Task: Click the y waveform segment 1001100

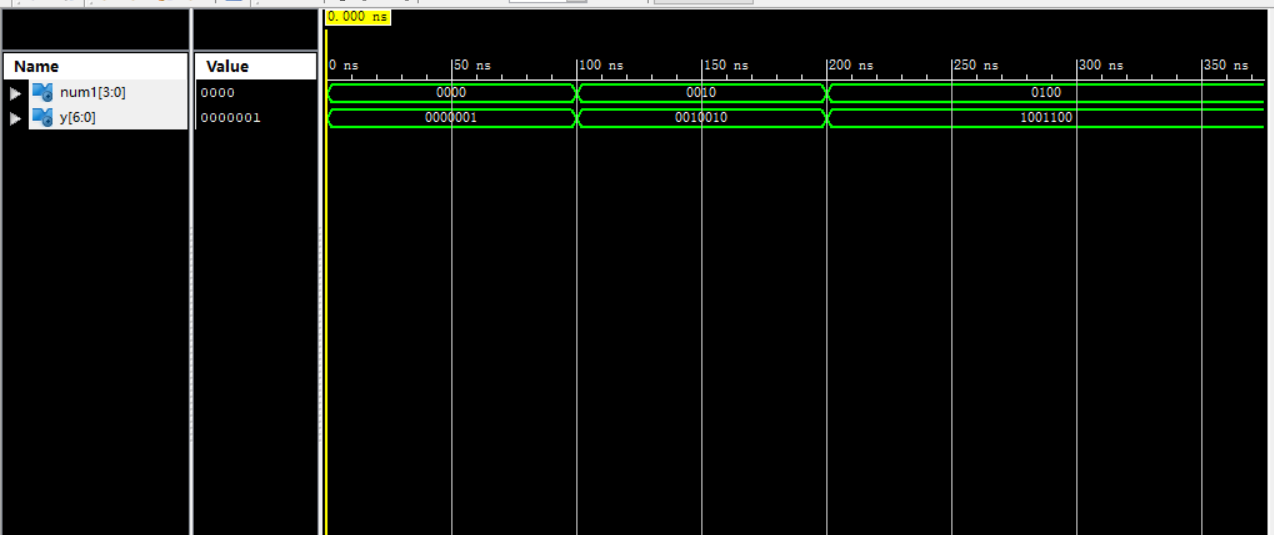Action: [1047, 118]
